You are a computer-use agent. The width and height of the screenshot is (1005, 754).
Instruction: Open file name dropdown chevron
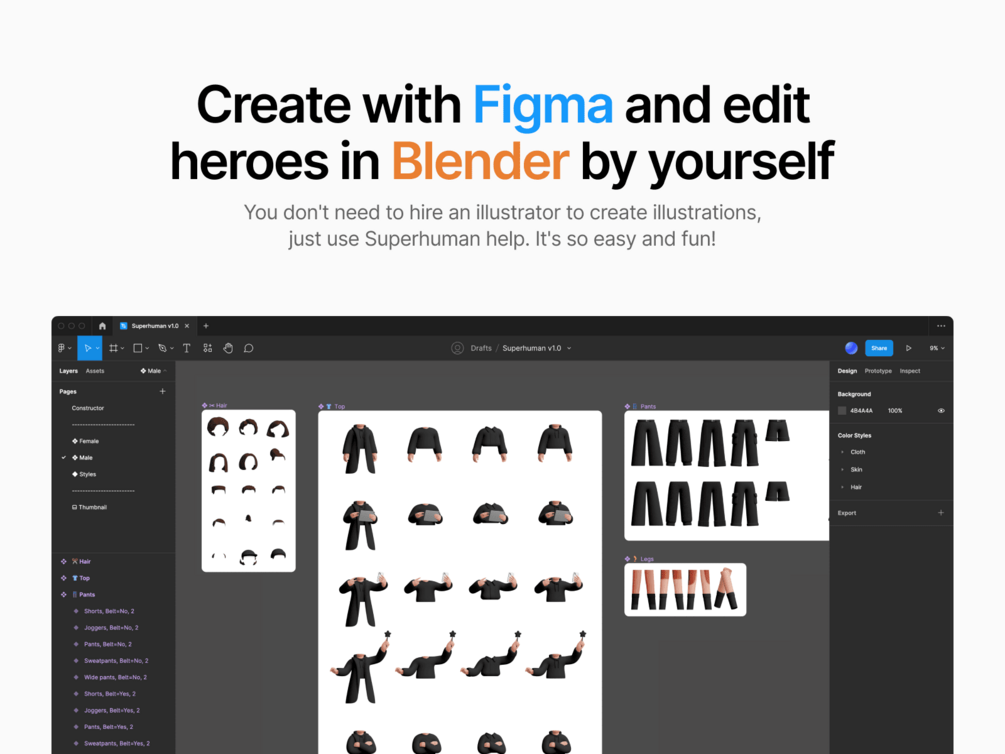click(x=569, y=348)
